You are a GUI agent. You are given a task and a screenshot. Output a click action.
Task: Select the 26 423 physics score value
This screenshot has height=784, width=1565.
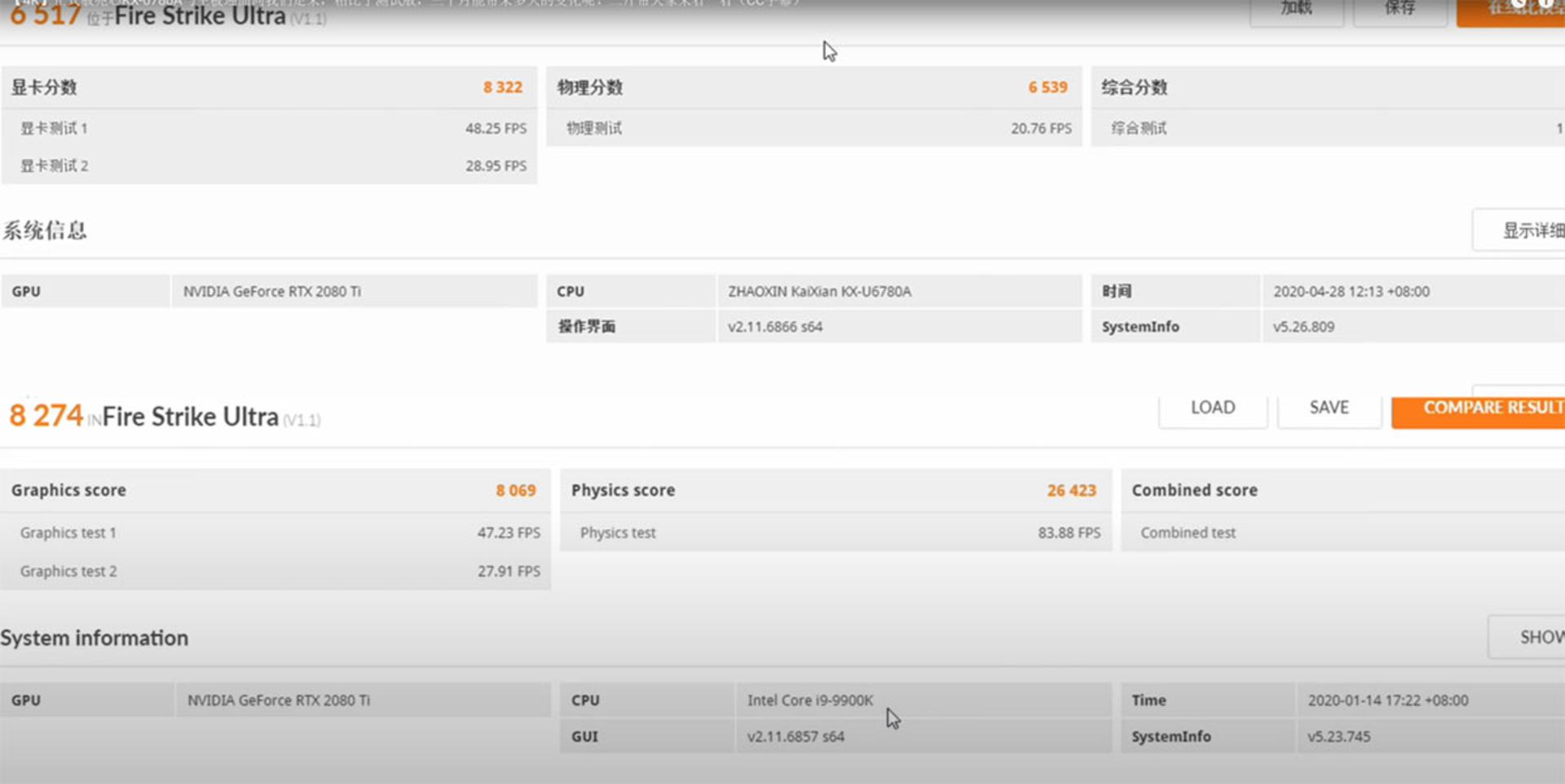point(1072,490)
